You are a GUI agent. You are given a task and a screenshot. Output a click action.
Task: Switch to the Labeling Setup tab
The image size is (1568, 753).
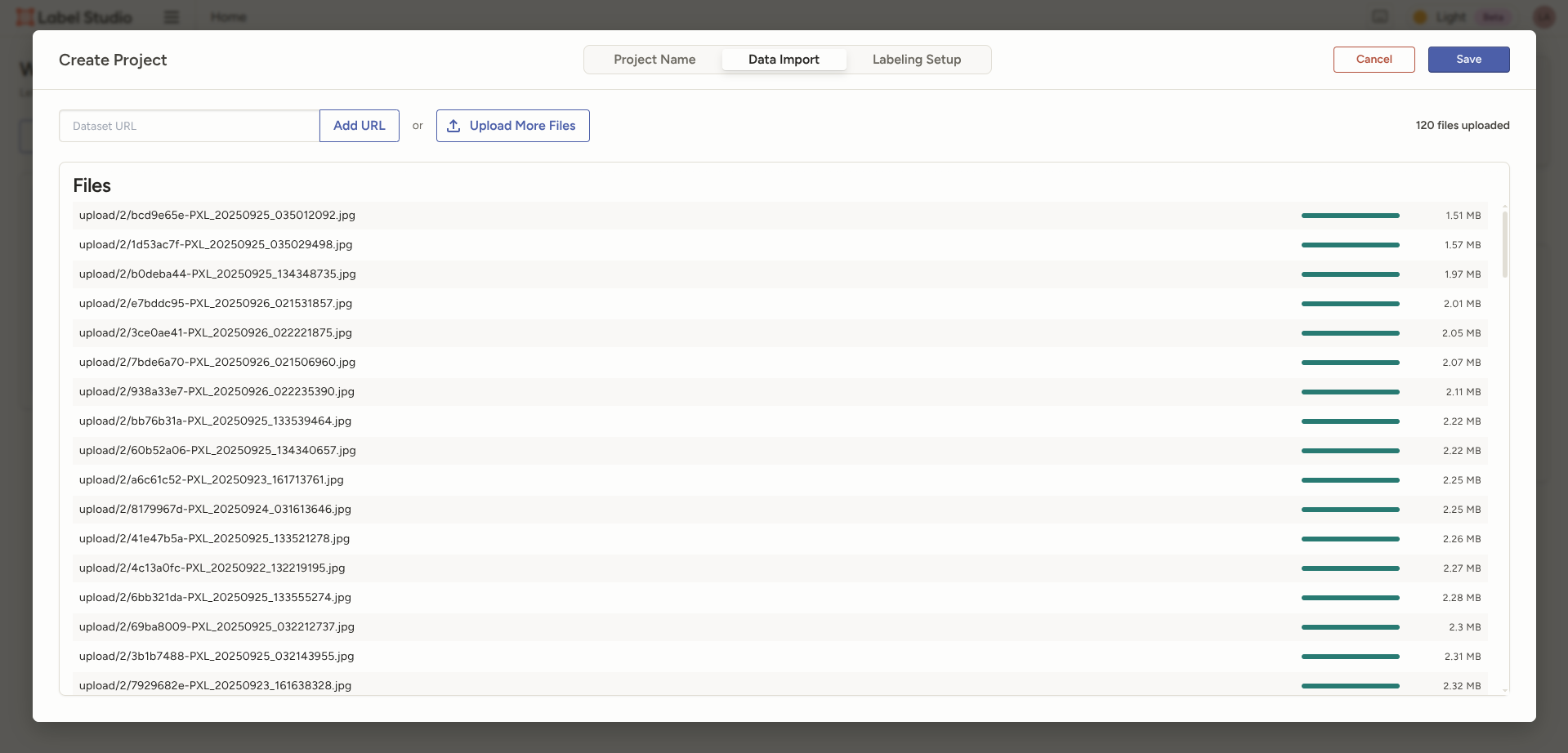click(x=916, y=59)
